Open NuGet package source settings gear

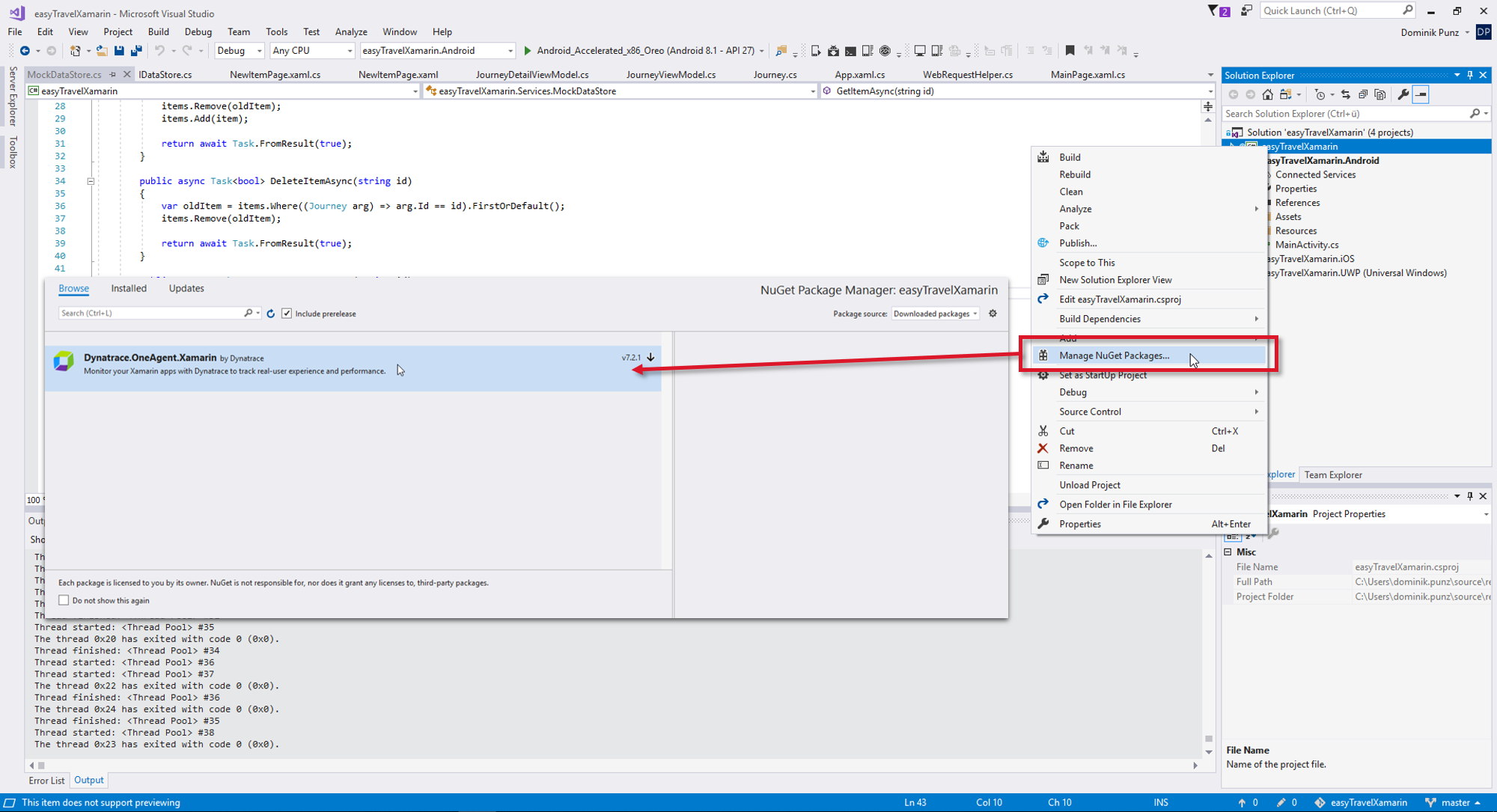point(993,314)
